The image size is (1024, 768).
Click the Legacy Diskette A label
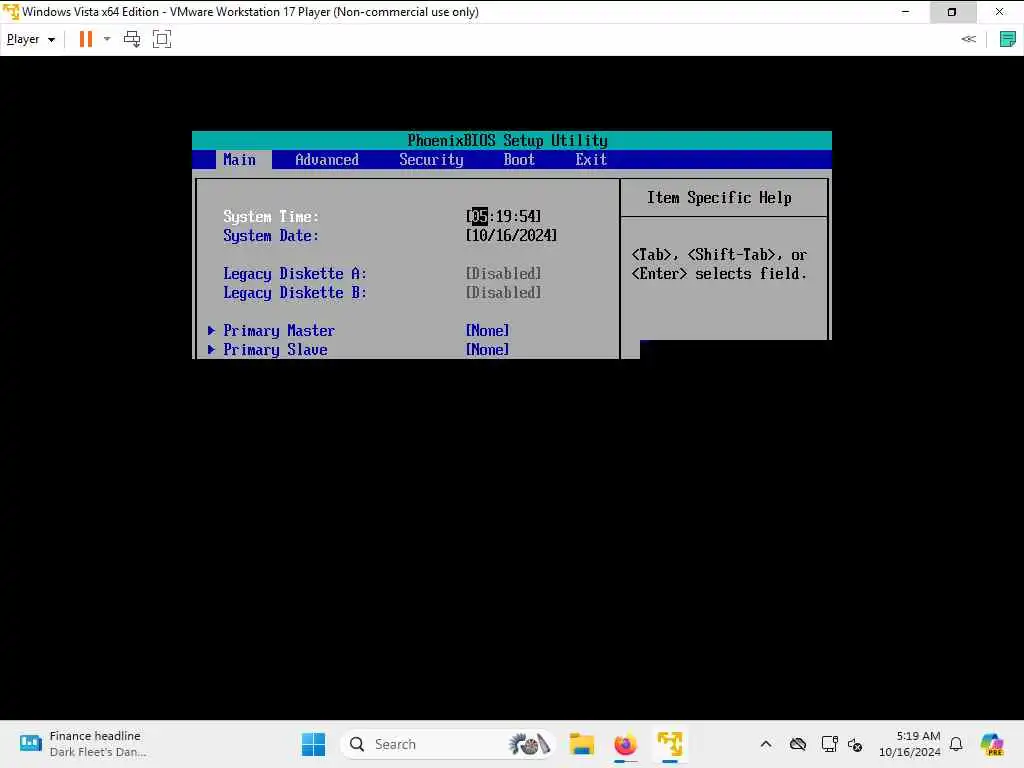pyautogui.click(x=295, y=273)
